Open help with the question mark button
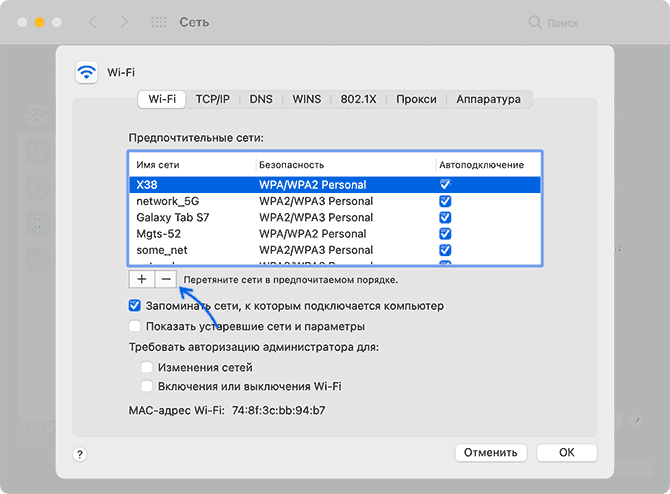The width and height of the screenshot is (670, 494). tap(80, 454)
